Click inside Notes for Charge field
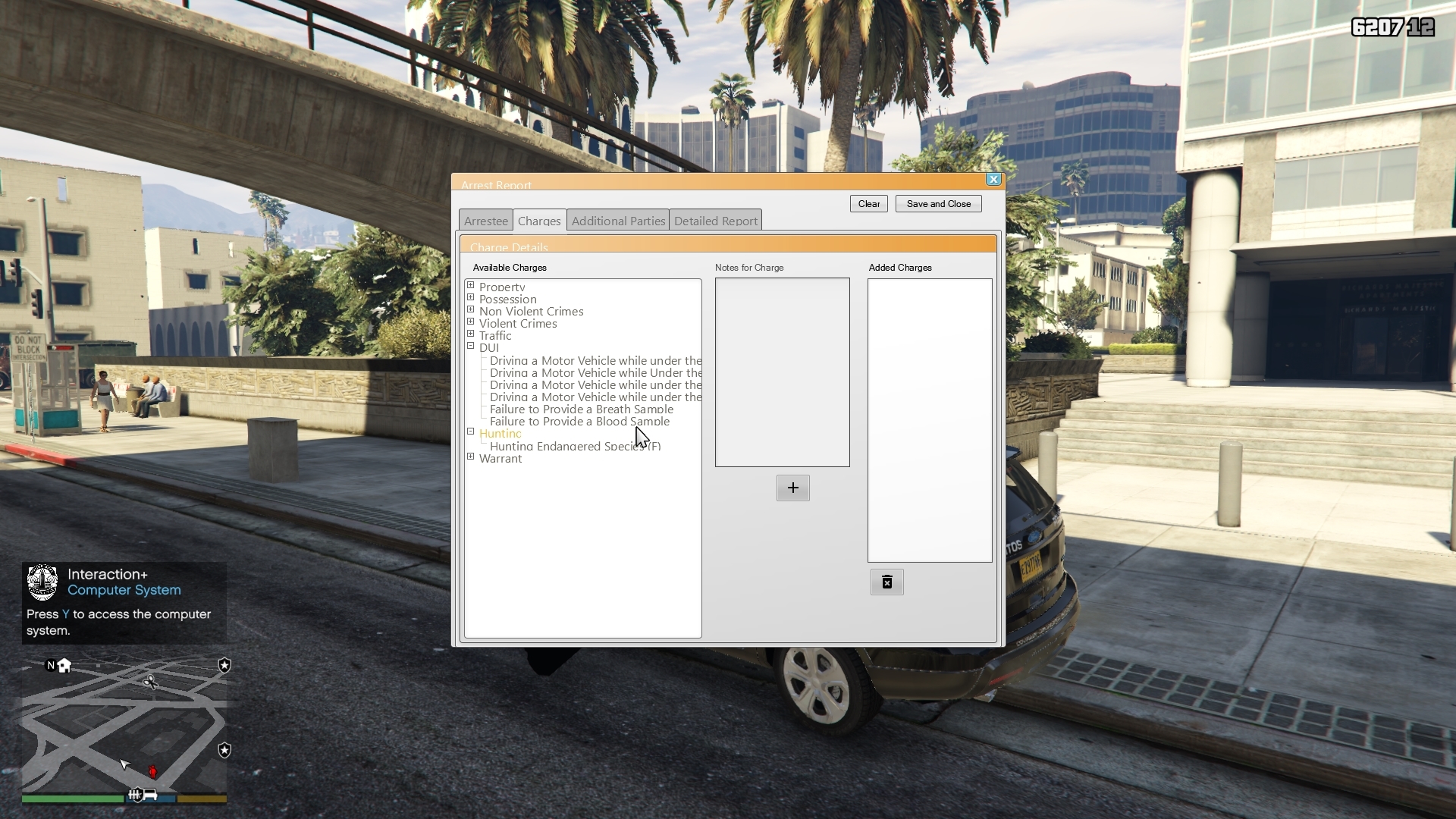 [782, 372]
